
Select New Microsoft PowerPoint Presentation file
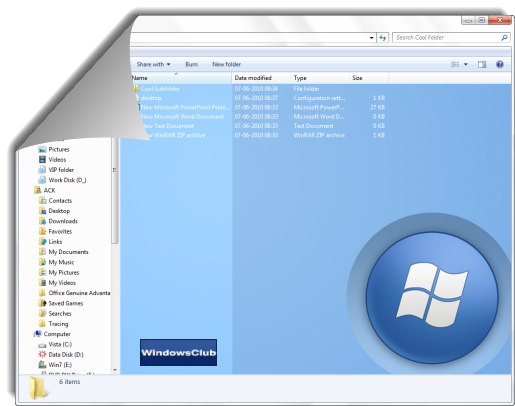coord(185,107)
